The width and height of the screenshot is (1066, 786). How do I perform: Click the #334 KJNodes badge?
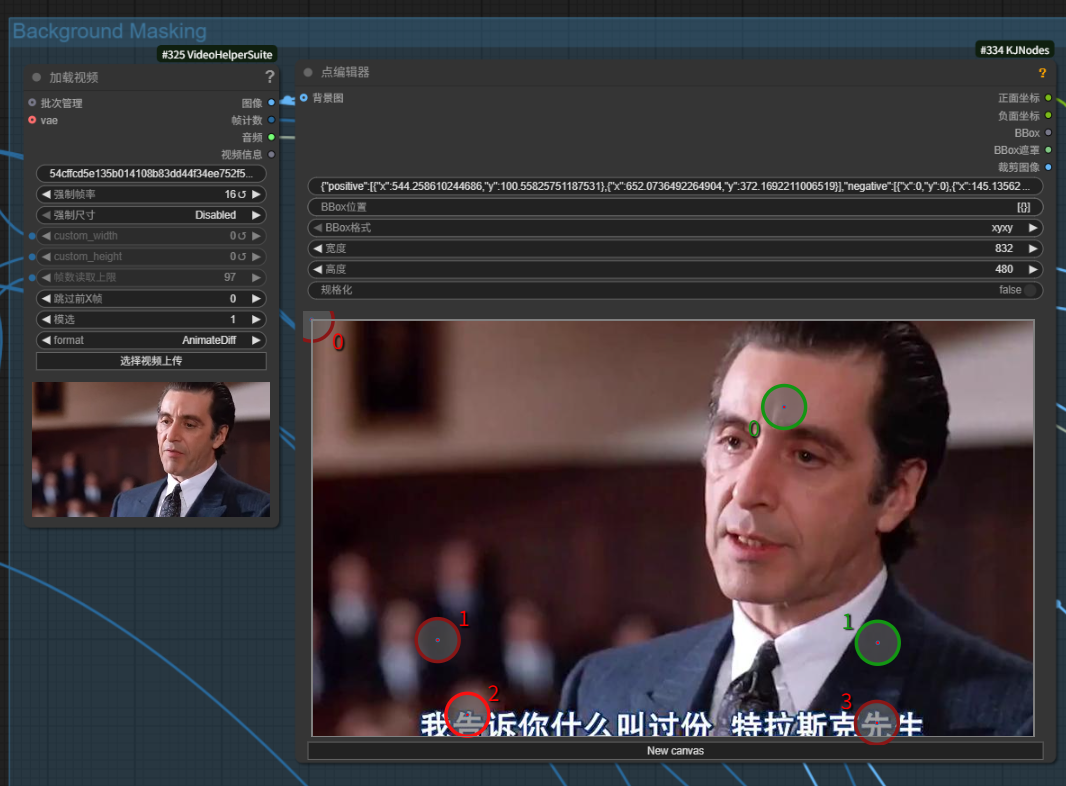tap(1014, 50)
